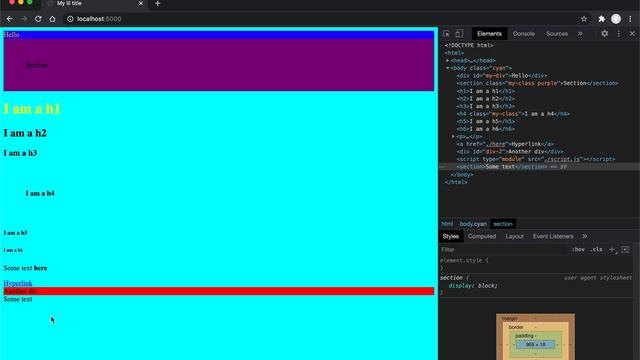Toggle the :hov element state panel
The height and width of the screenshot is (360, 640).
[578, 249]
